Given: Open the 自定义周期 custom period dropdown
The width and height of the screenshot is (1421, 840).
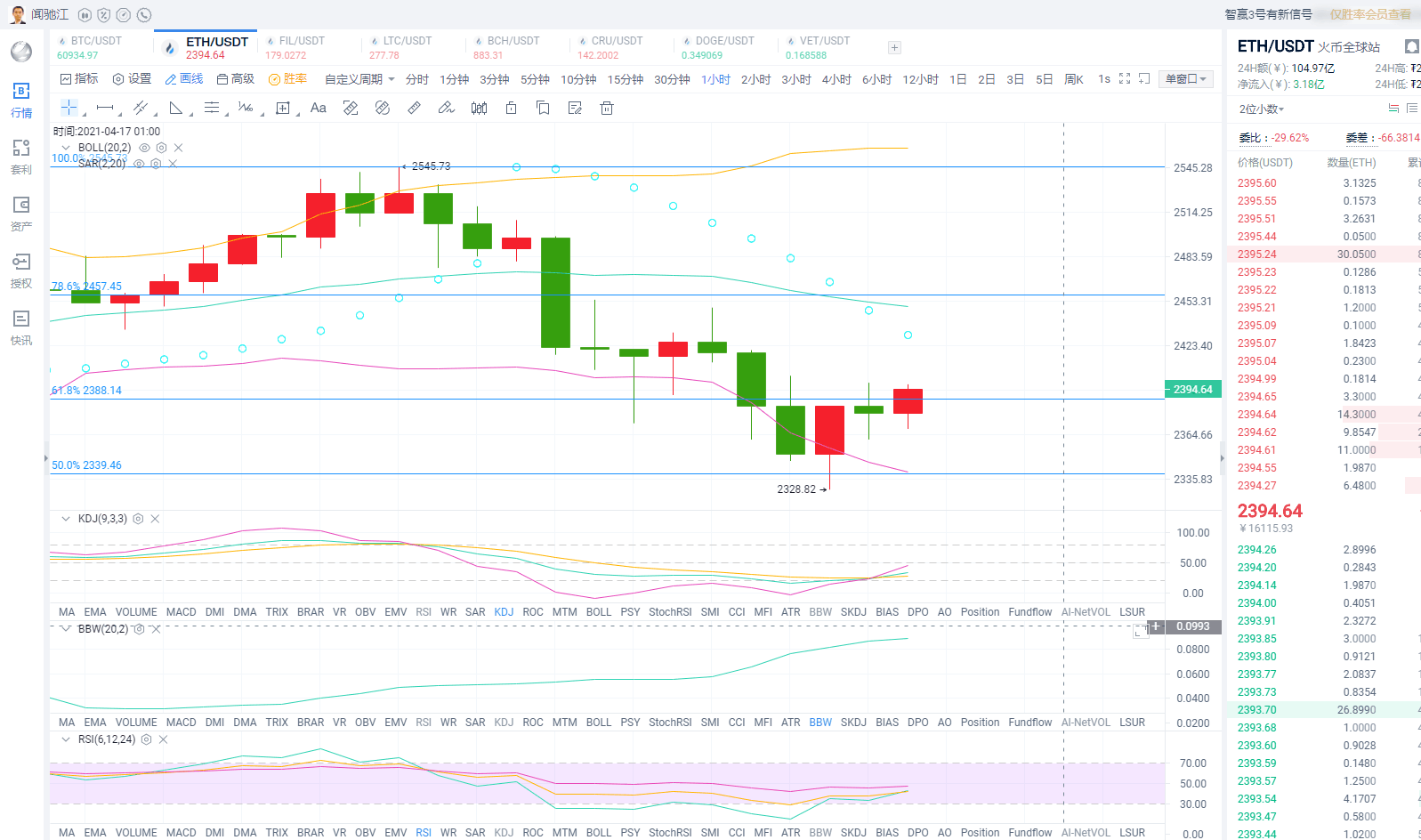Looking at the screenshot, I should tap(359, 79).
